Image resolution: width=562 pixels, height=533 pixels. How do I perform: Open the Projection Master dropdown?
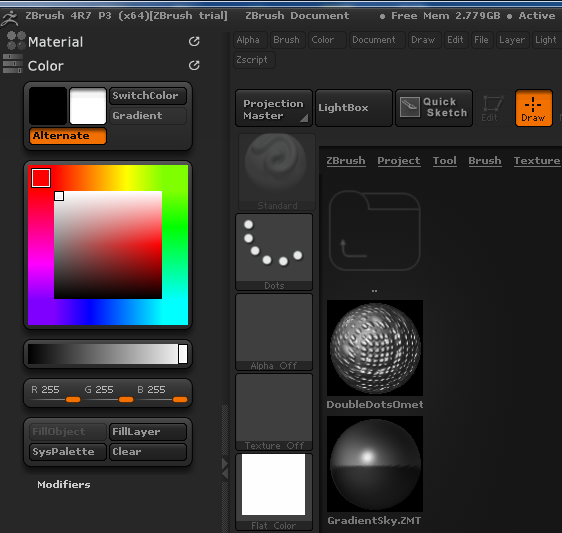tap(274, 108)
